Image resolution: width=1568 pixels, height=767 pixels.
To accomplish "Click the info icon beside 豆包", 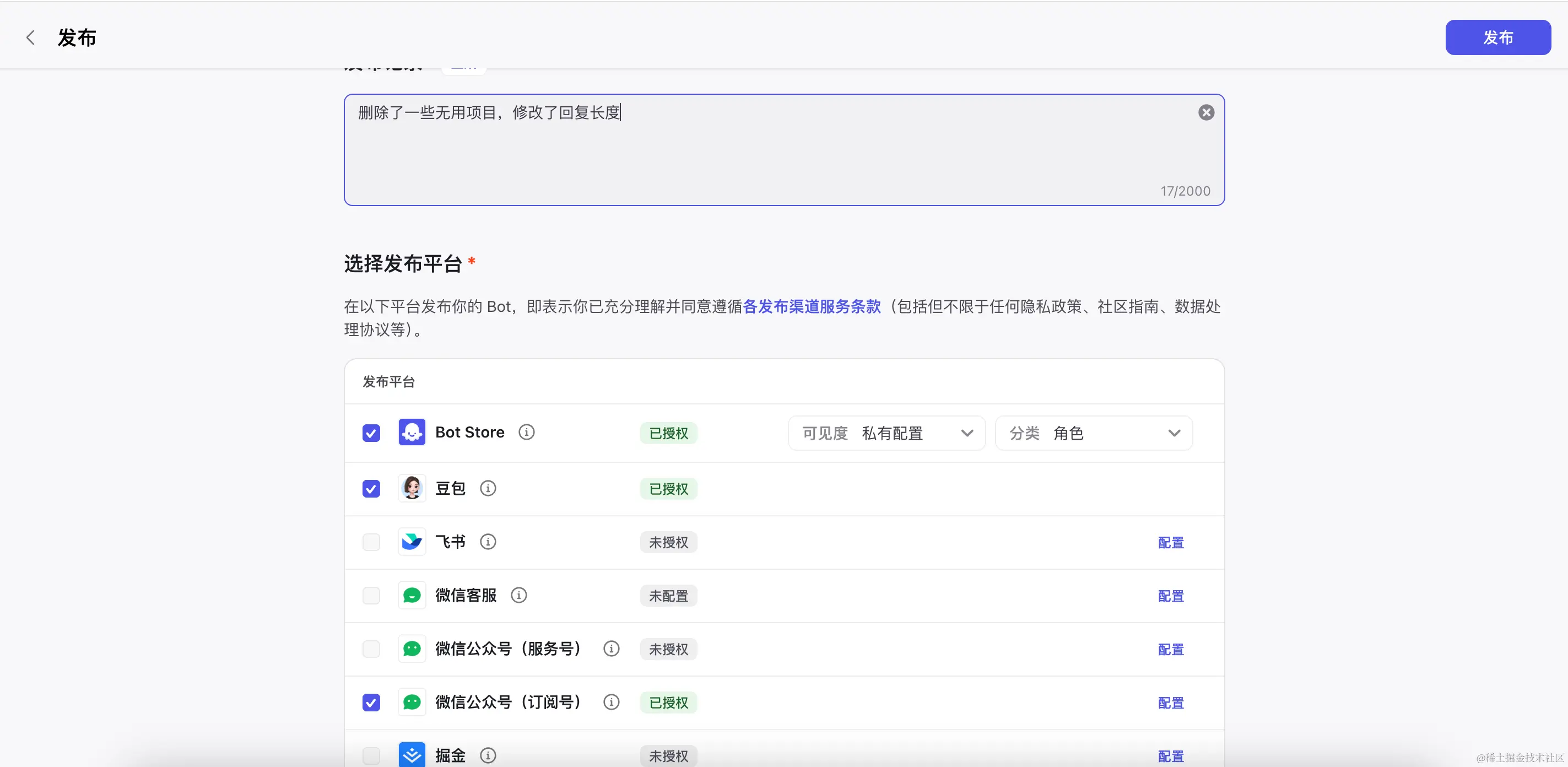I will pyautogui.click(x=488, y=488).
